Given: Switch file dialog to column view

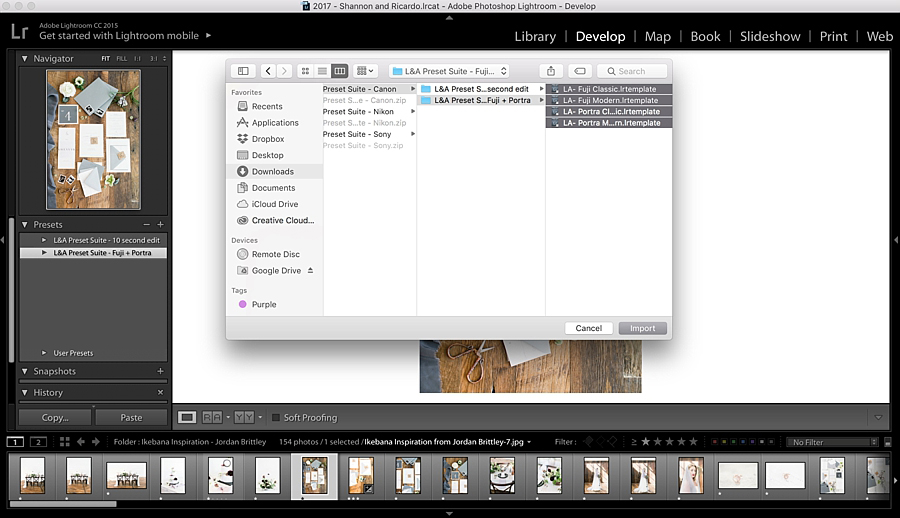Looking at the screenshot, I should pyautogui.click(x=340, y=71).
